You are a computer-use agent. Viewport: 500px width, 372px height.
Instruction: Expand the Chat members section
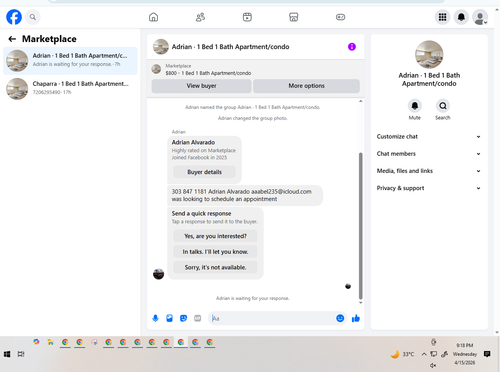[x=429, y=154]
